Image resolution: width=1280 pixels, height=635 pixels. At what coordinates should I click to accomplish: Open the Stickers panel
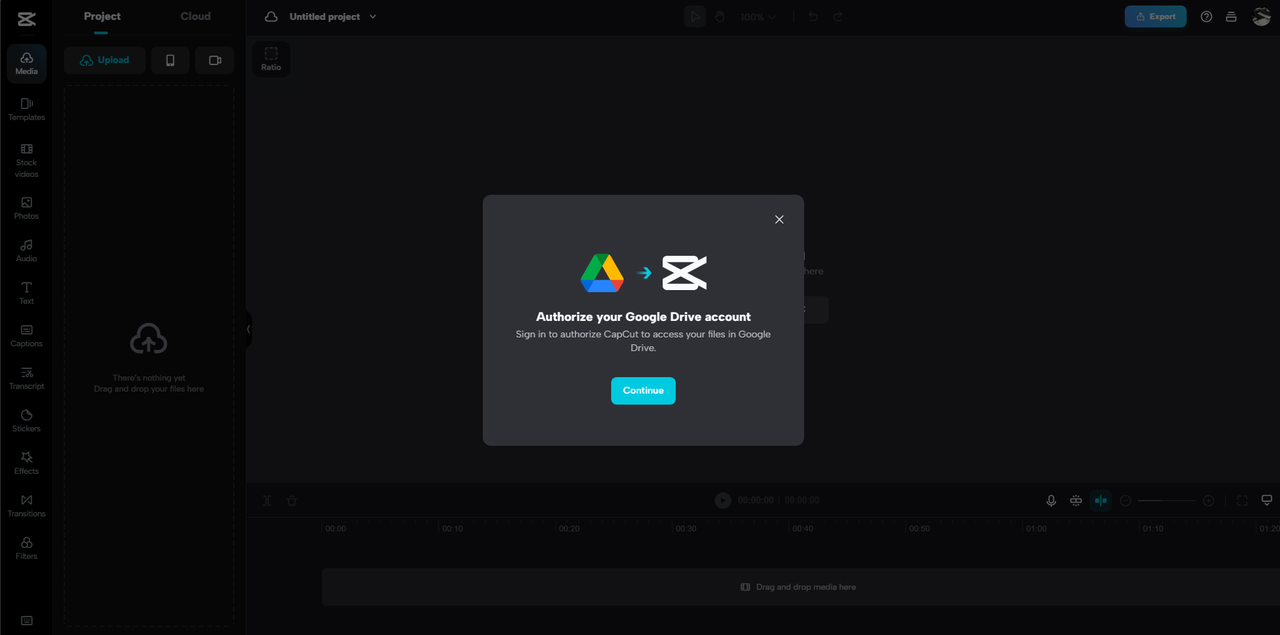click(26, 421)
